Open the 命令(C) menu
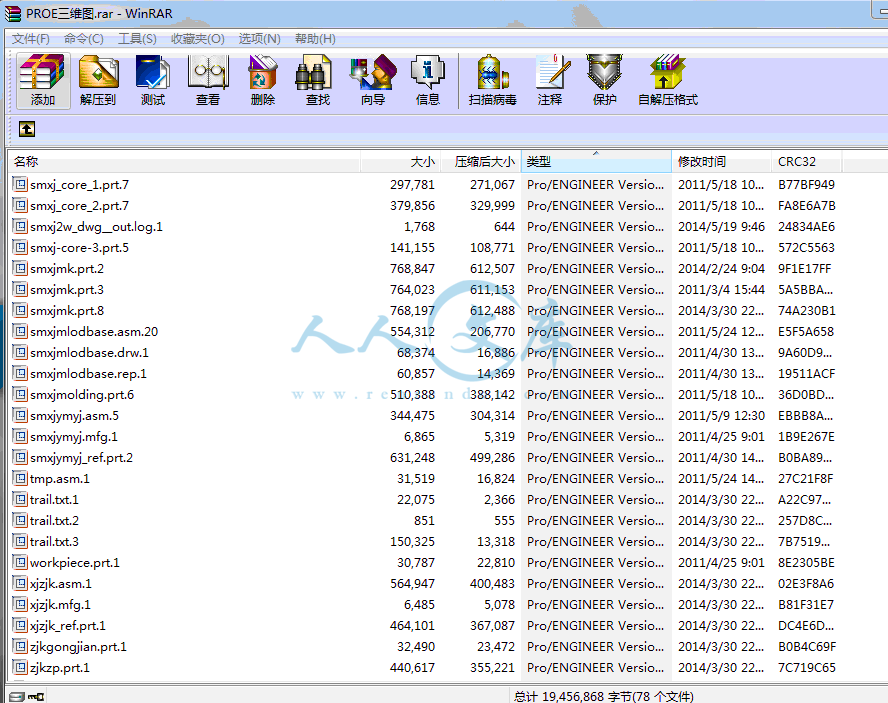Screen dimensions: 888x703 click(x=84, y=39)
